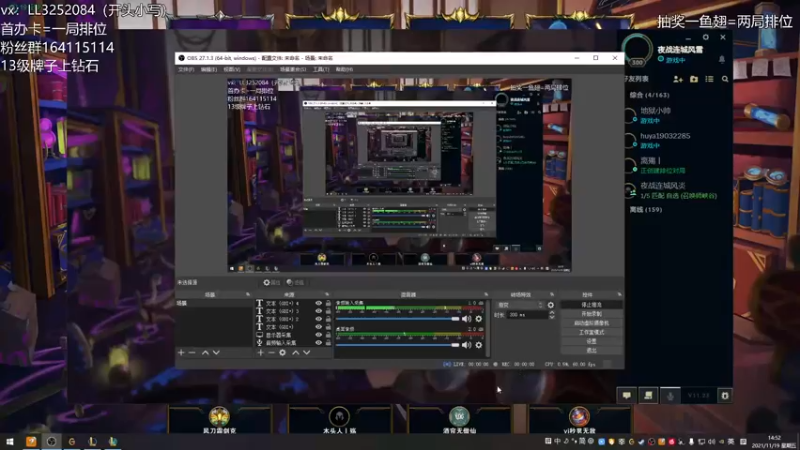Toggle visibility of Text (GDI+) 3 source

[x=319, y=311]
